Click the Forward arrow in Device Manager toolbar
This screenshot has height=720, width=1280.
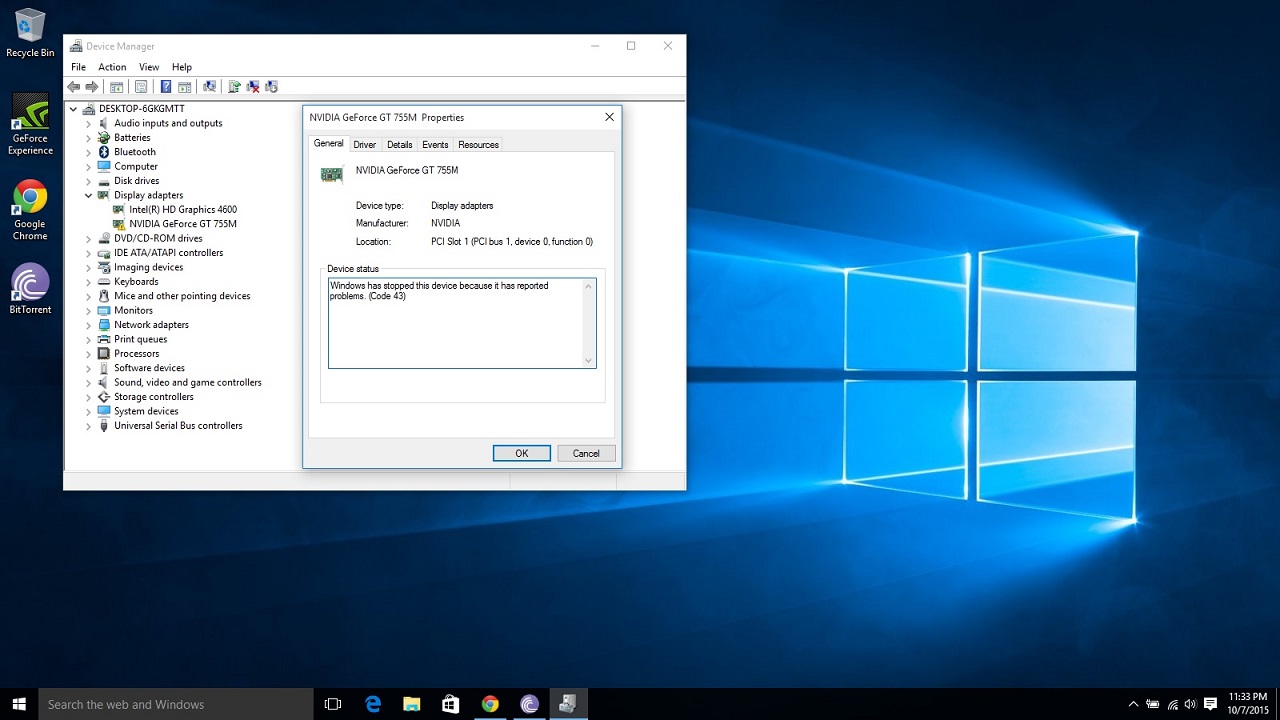click(92, 87)
